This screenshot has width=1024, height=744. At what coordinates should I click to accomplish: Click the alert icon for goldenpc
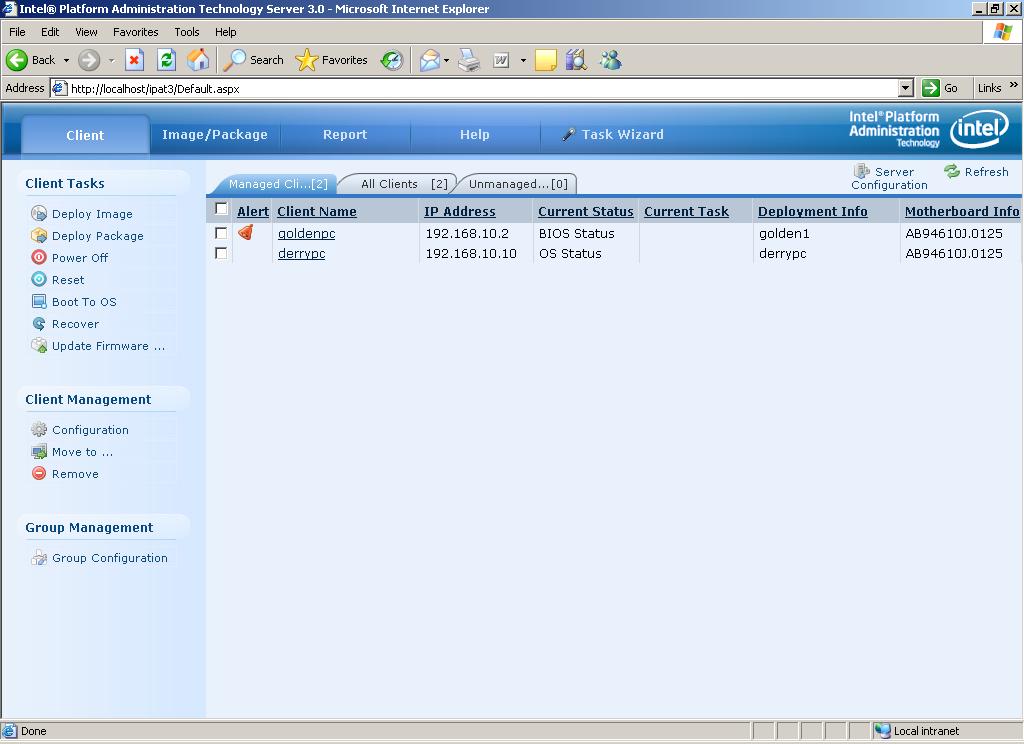pyautogui.click(x=245, y=233)
